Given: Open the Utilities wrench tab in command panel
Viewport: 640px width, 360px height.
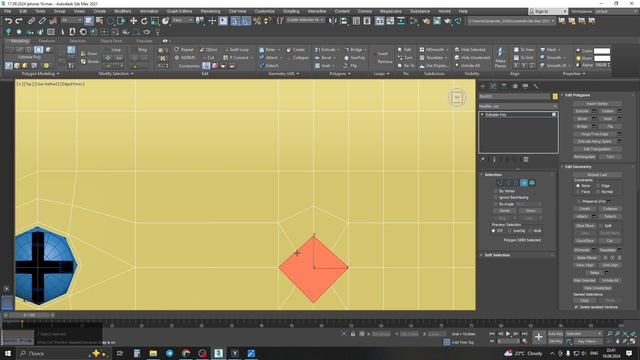Looking at the screenshot, I should (x=536, y=86).
